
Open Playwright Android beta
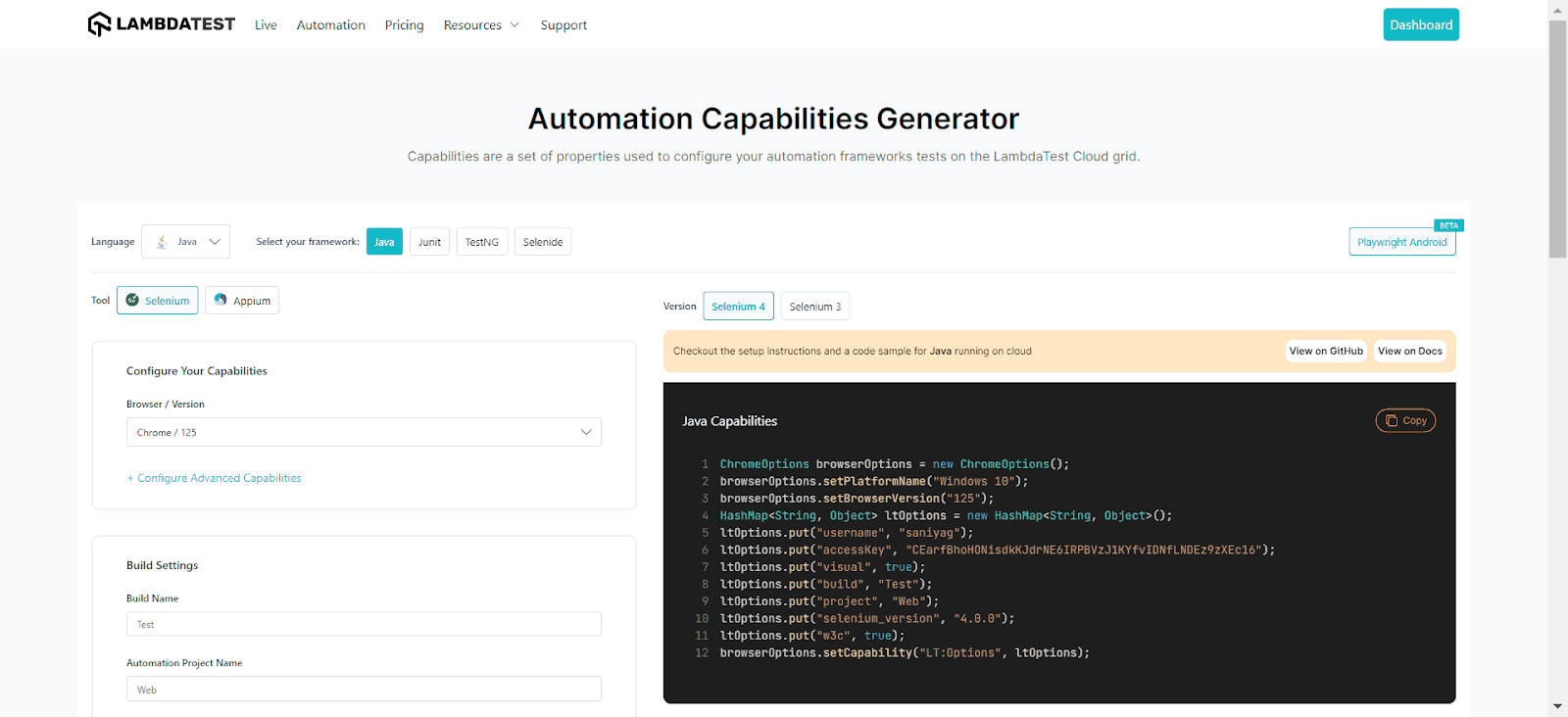[1402, 242]
